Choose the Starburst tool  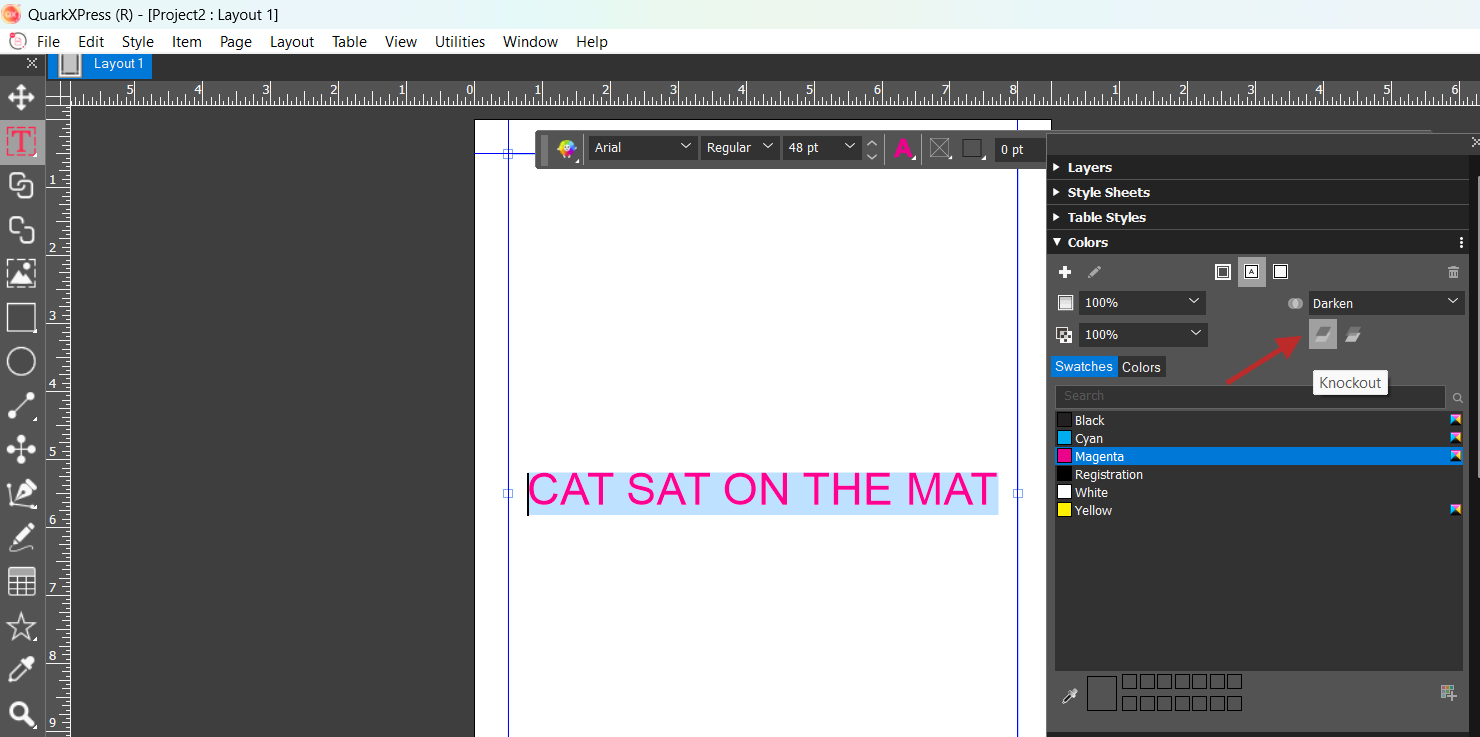point(20,626)
